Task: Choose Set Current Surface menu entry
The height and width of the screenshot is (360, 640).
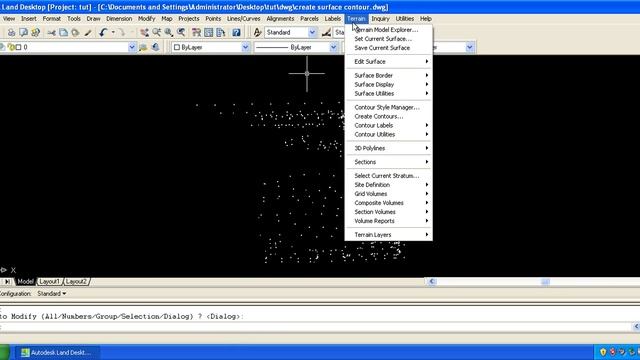Action: (x=389, y=39)
